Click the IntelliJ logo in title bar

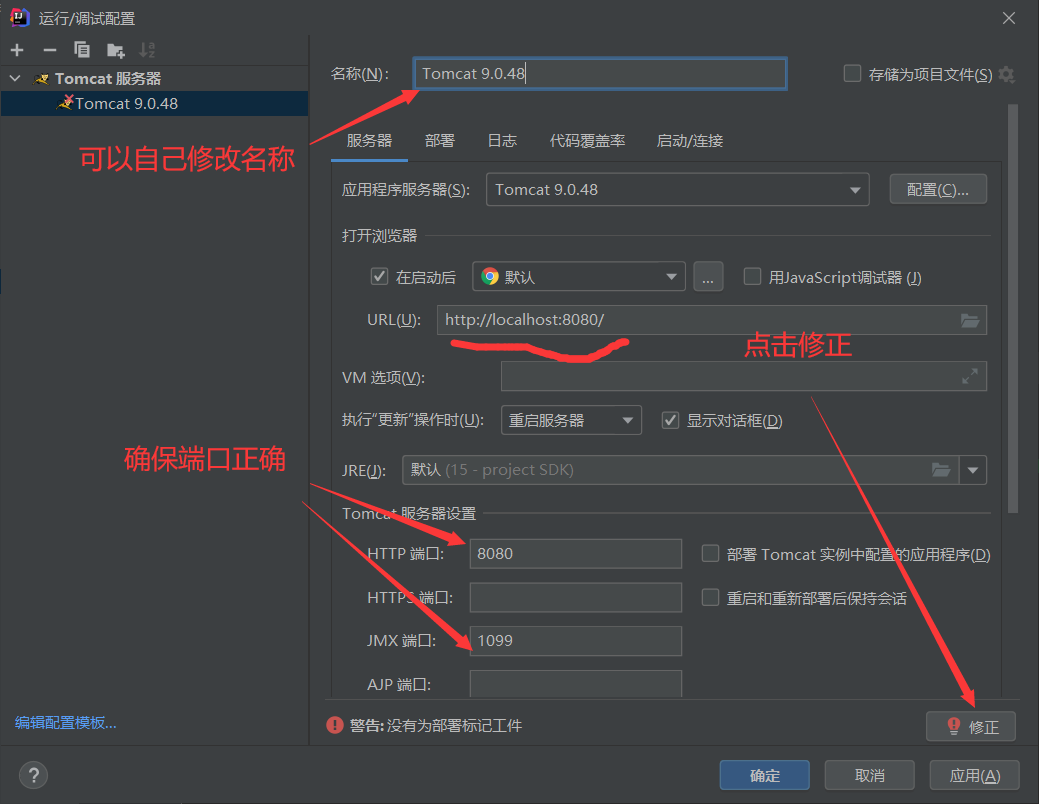[20, 17]
